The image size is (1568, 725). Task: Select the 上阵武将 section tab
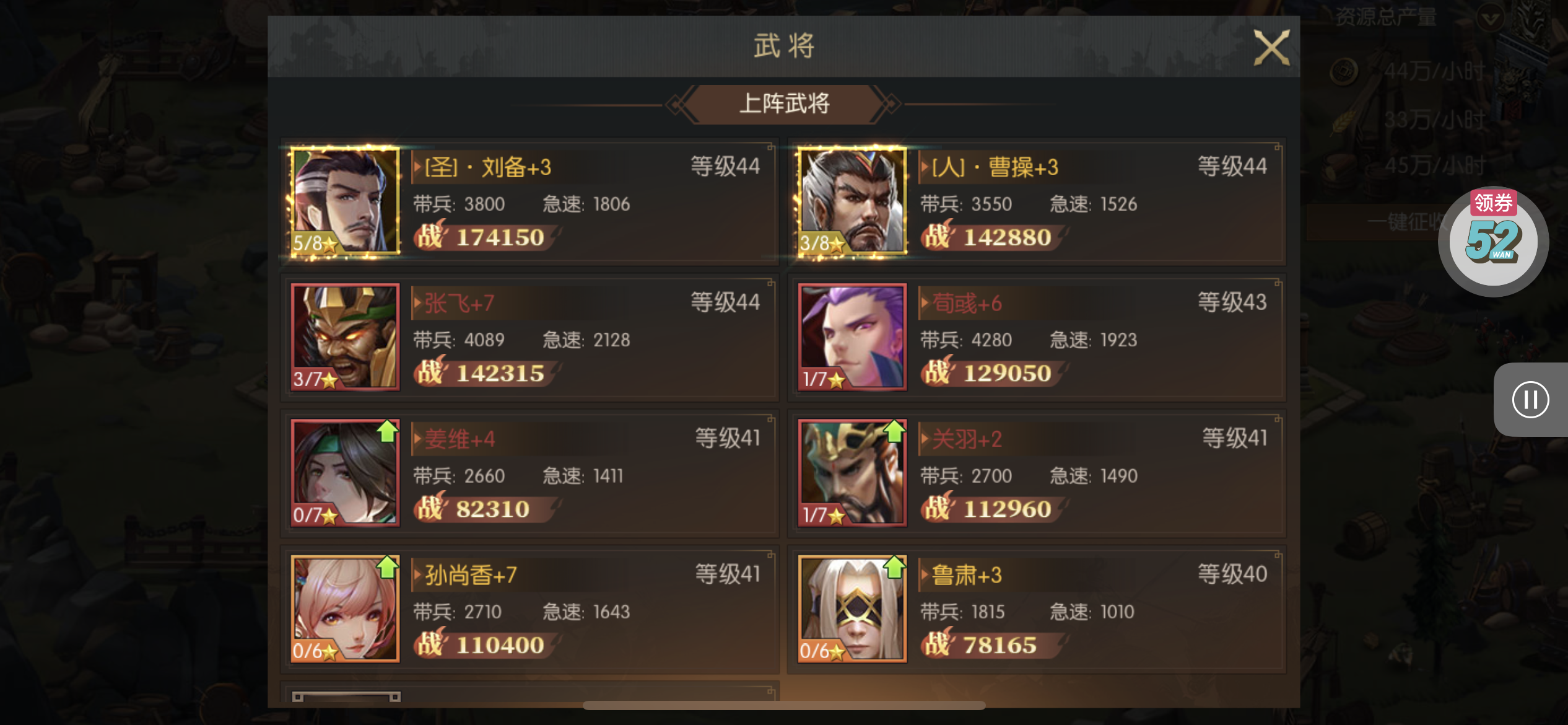784,103
